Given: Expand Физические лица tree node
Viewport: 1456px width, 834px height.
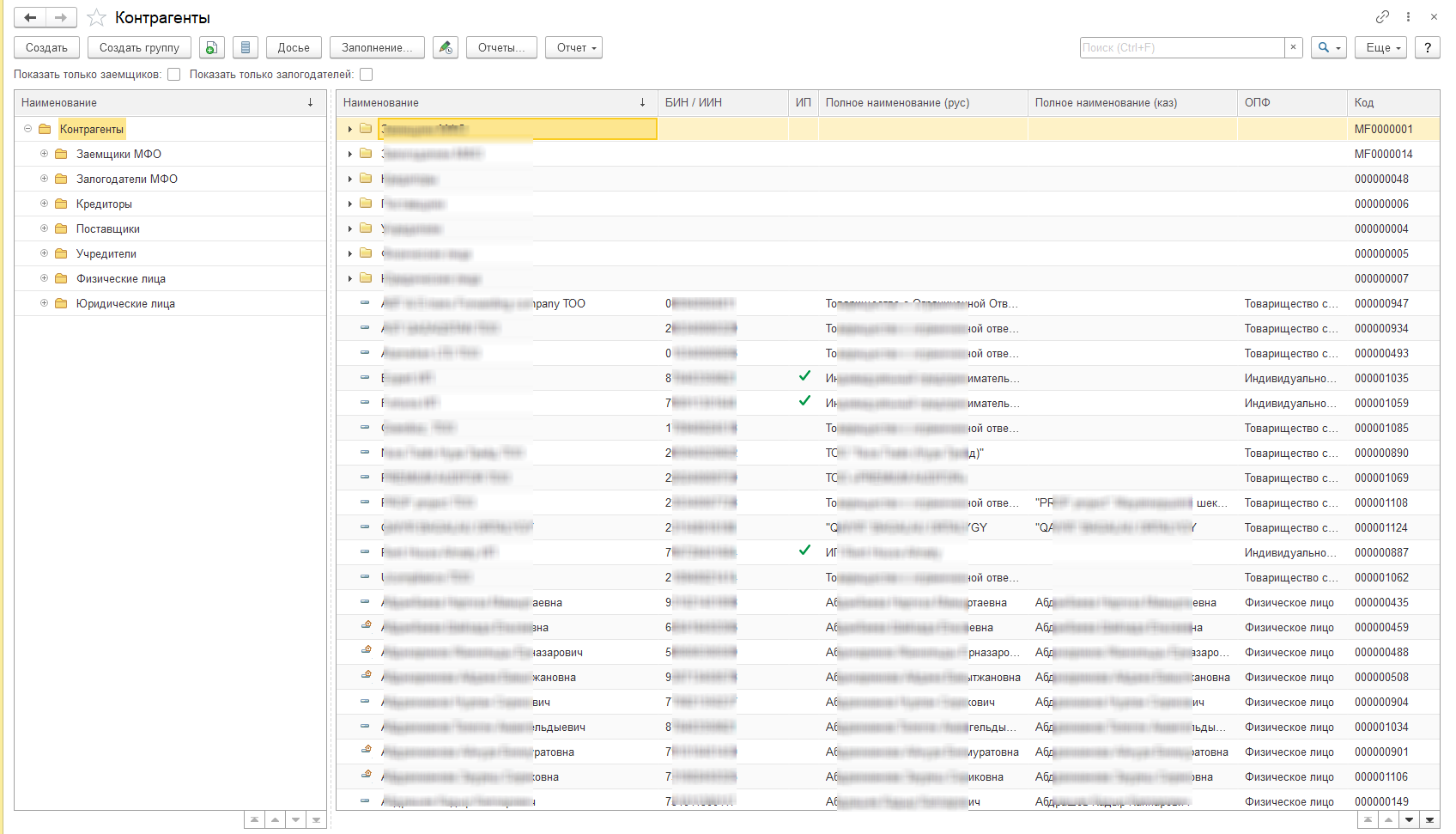Looking at the screenshot, I should click(x=44, y=278).
